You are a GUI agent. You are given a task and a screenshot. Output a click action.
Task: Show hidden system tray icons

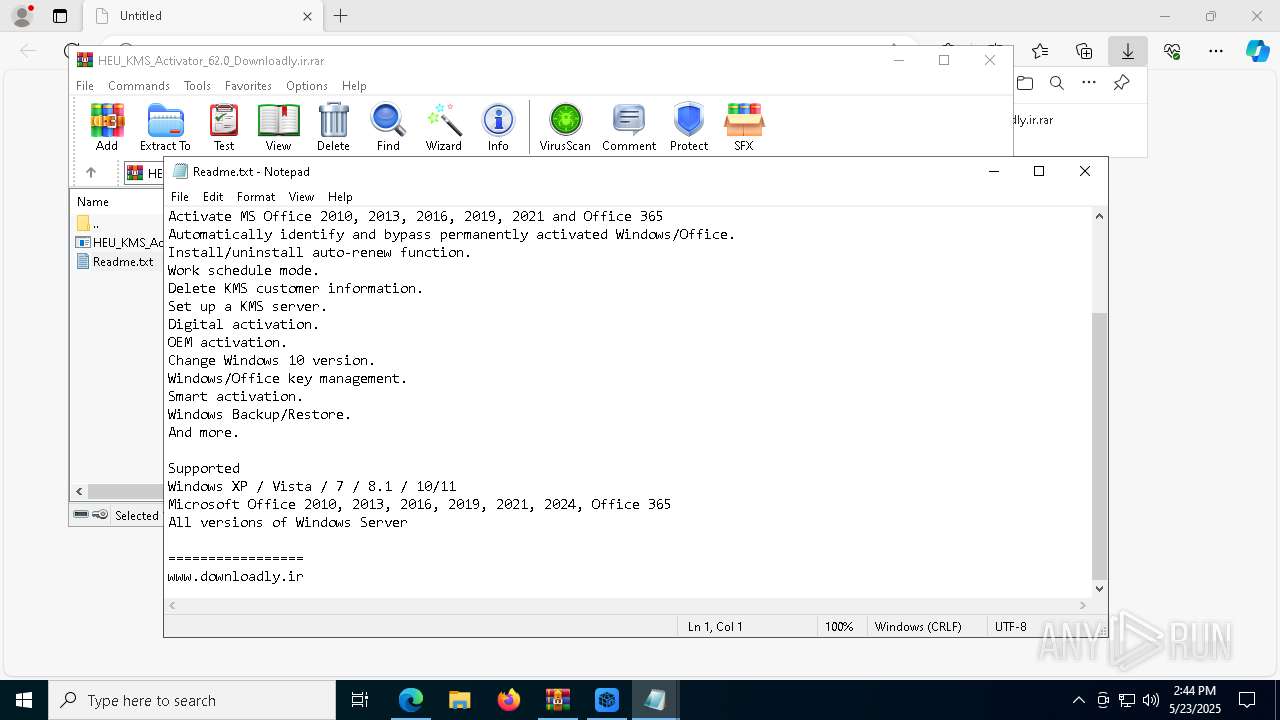(x=1078, y=700)
